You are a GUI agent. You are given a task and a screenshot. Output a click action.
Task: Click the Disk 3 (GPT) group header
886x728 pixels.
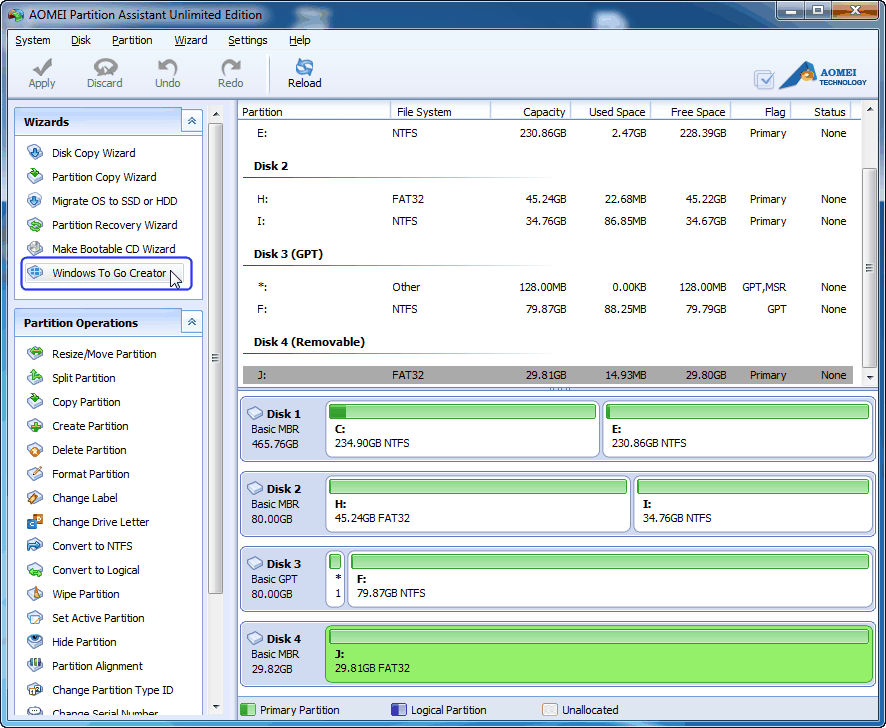coord(288,254)
